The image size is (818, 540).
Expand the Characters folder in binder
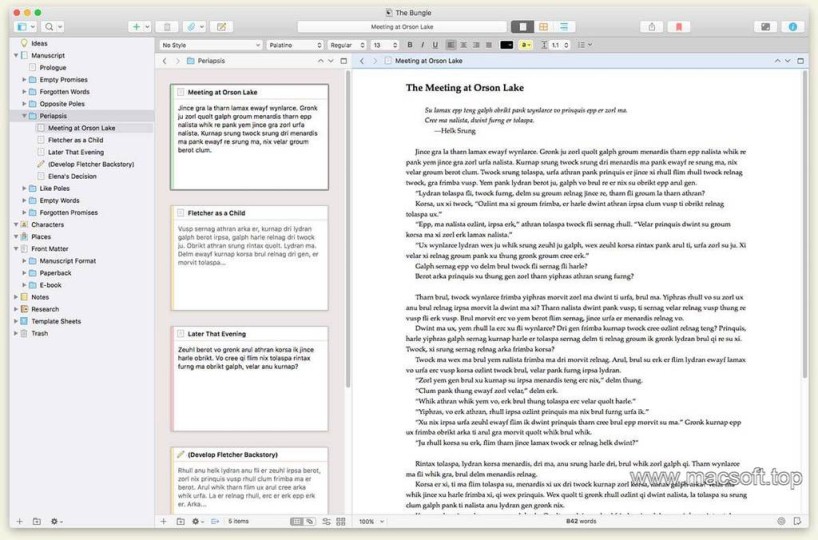click(16, 224)
